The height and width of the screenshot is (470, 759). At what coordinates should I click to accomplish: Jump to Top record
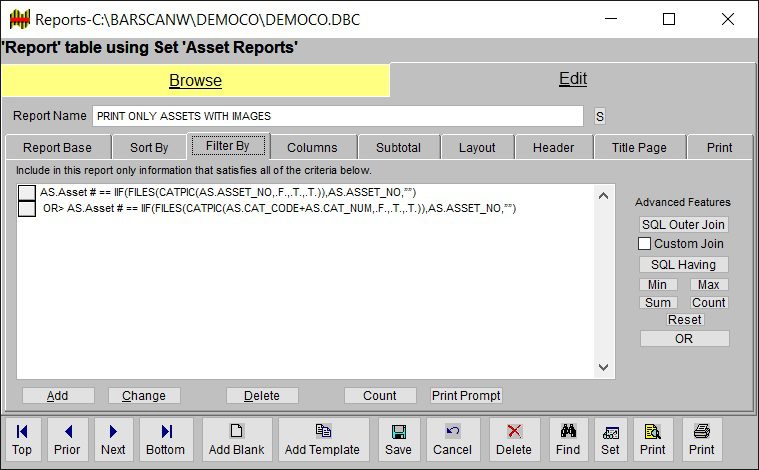point(22,440)
